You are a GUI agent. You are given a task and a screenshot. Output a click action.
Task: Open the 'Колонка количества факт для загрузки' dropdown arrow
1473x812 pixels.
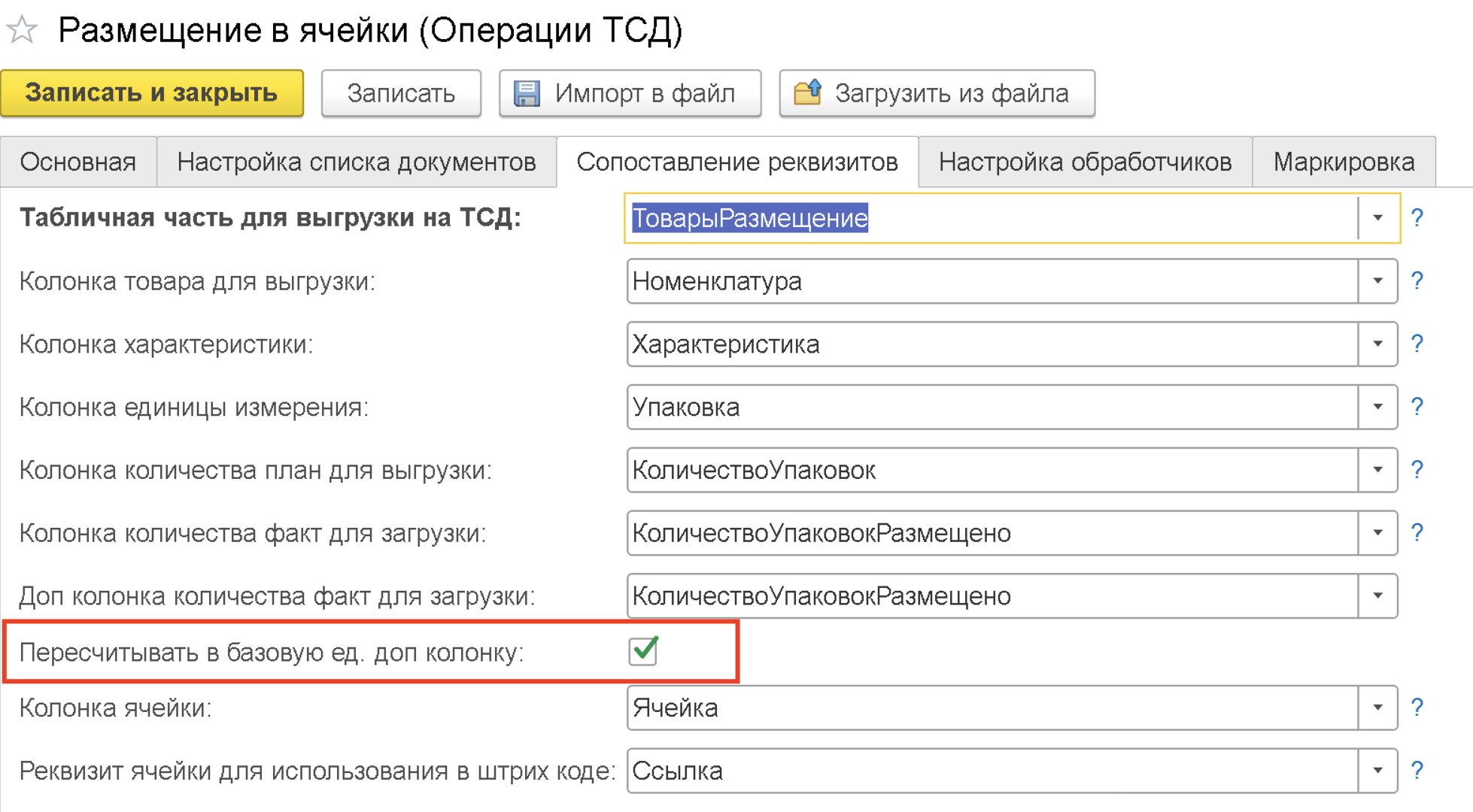(x=1378, y=533)
